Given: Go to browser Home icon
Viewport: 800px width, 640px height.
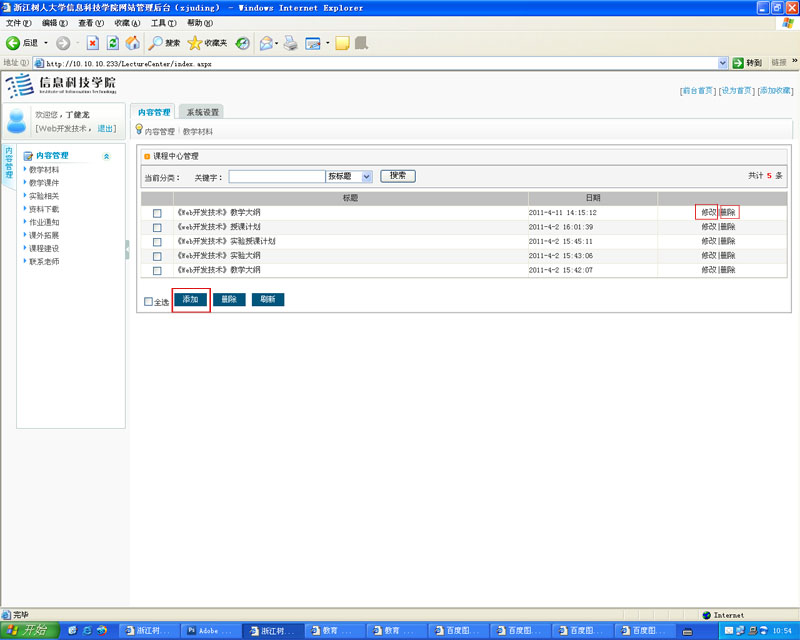Looking at the screenshot, I should 132,43.
